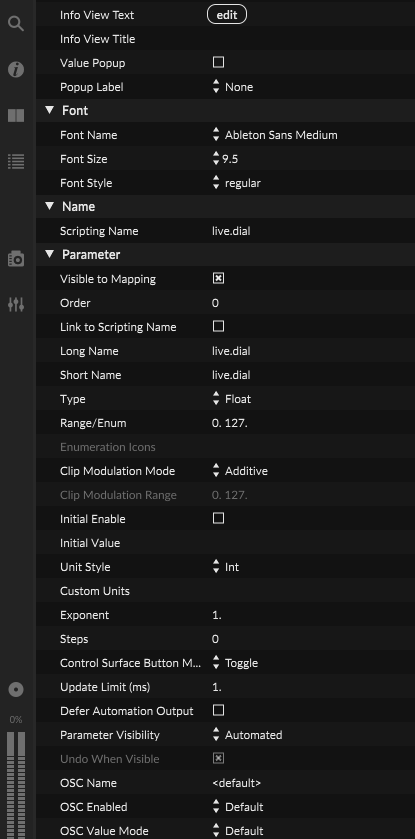The width and height of the screenshot is (415, 839).
Task: Click the Steps value field
Action: point(215,639)
